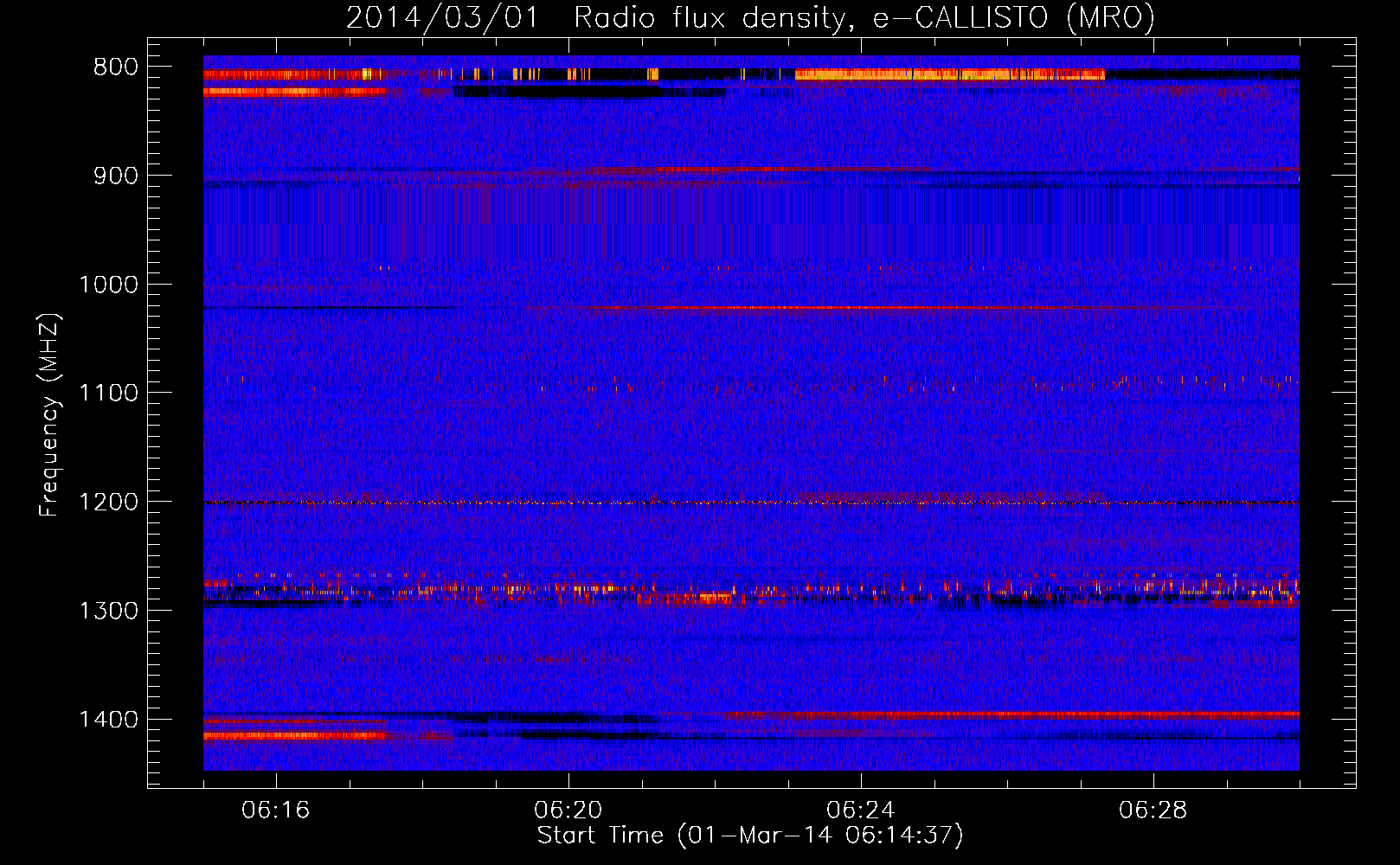This screenshot has width=1400, height=865.
Task: Click the 1000 frequency tick label
Action: pos(108,285)
